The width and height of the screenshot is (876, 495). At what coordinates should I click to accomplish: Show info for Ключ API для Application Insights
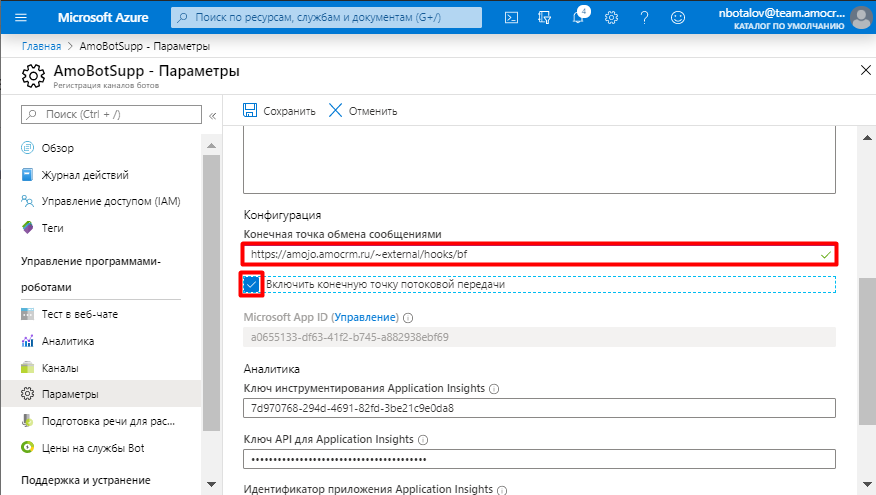pos(423,440)
